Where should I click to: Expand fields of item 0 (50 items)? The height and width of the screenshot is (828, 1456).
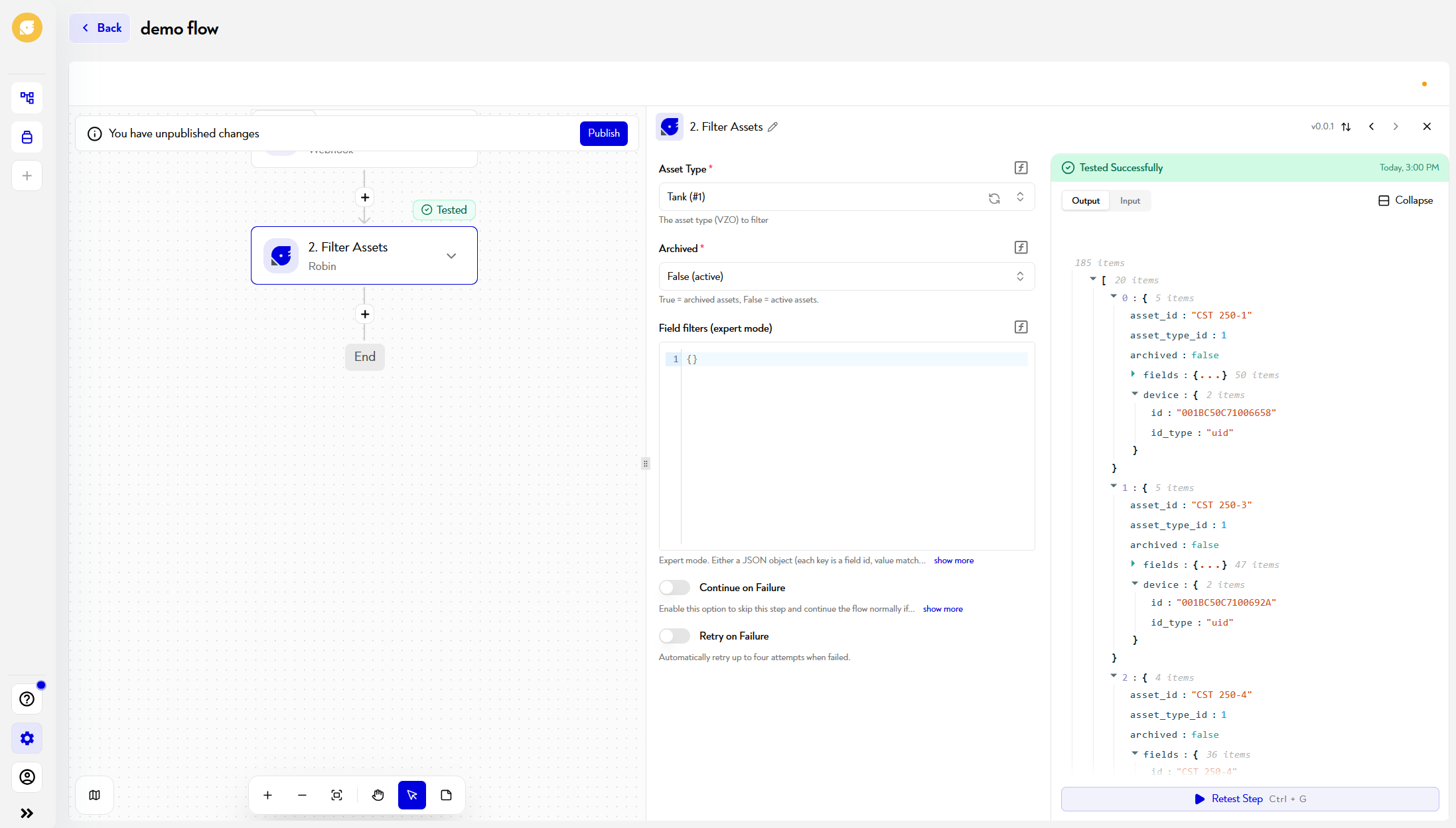point(1133,374)
